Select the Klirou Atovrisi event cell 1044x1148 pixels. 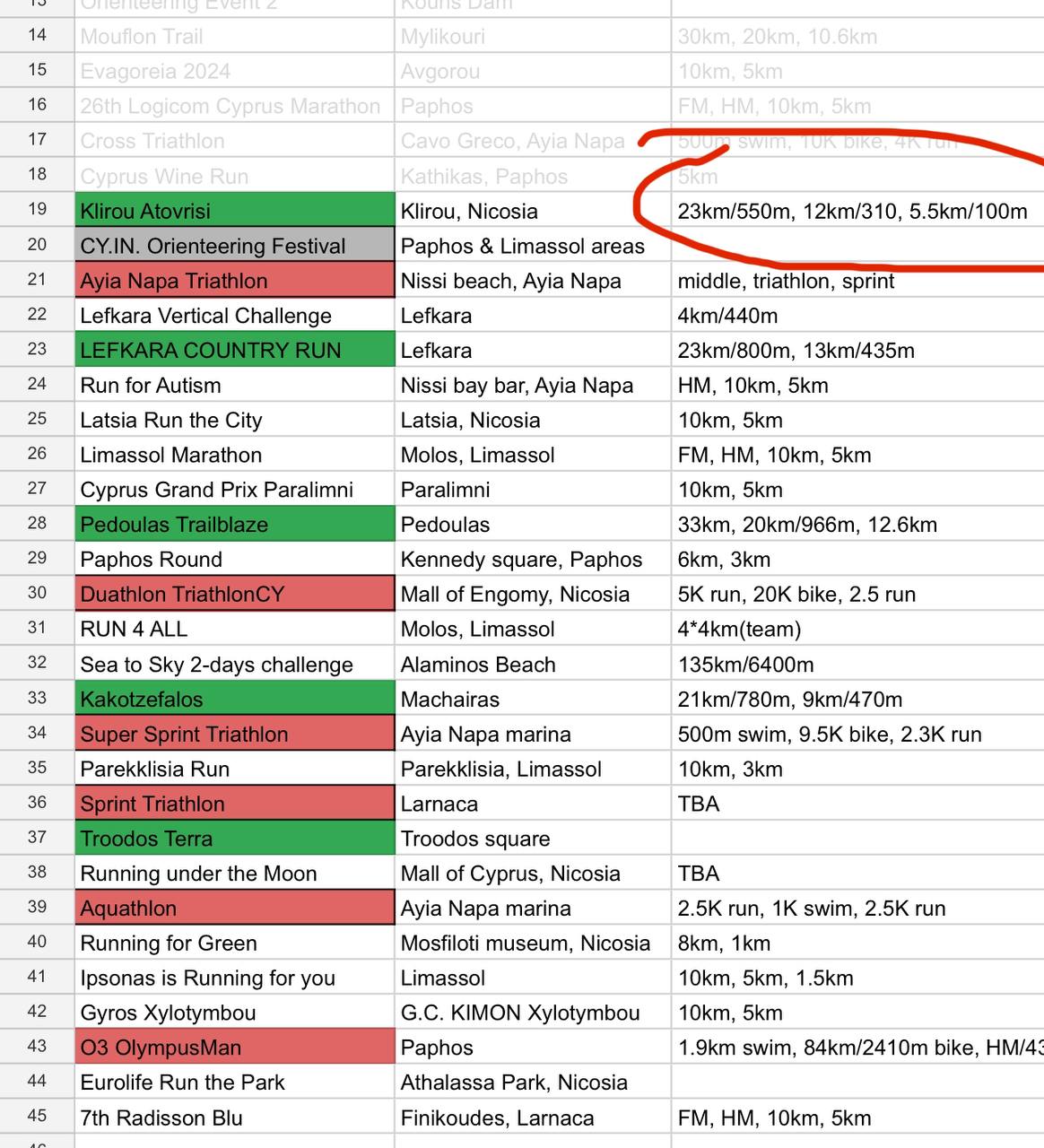point(234,211)
